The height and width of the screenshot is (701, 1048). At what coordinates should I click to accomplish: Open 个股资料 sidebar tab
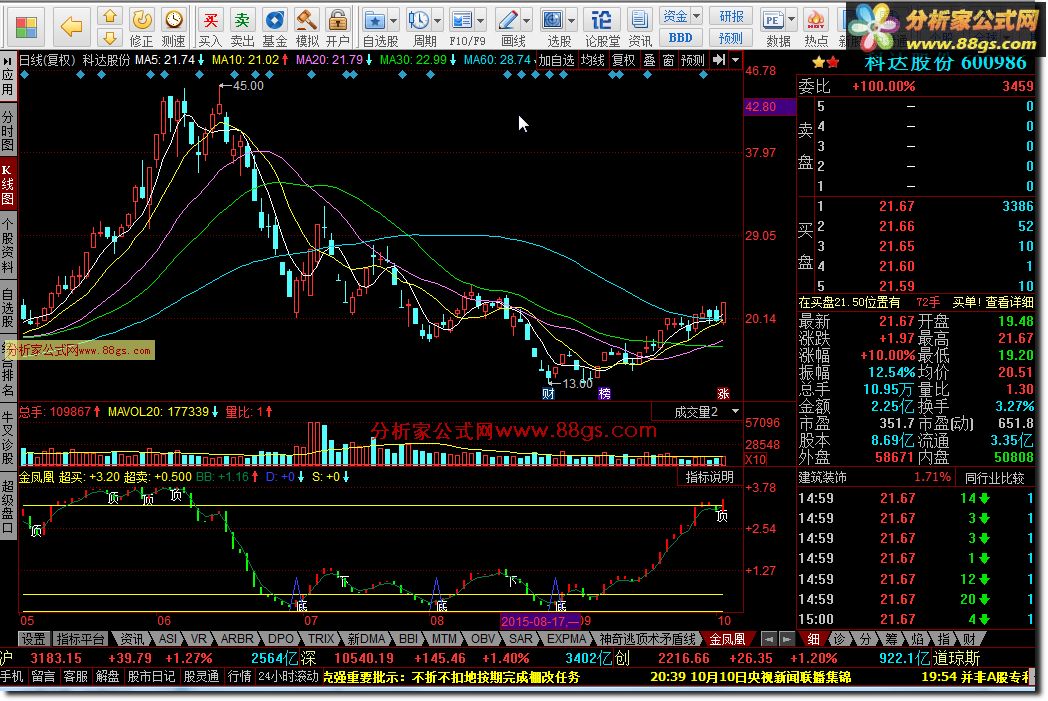7,247
